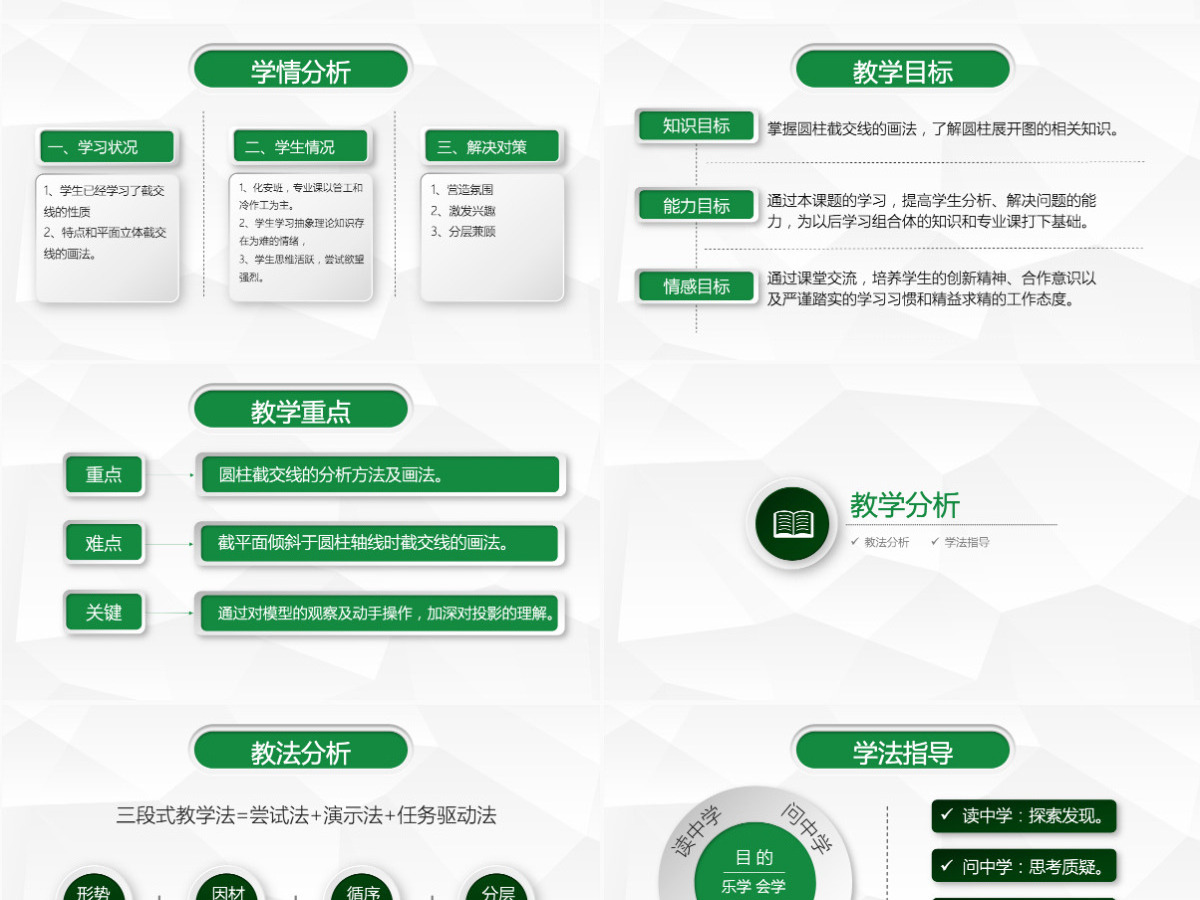The width and height of the screenshot is (1200, 900).
Task: Click the 掌握圆柱截交线的画法 sentence
Action: click(943, 129)
